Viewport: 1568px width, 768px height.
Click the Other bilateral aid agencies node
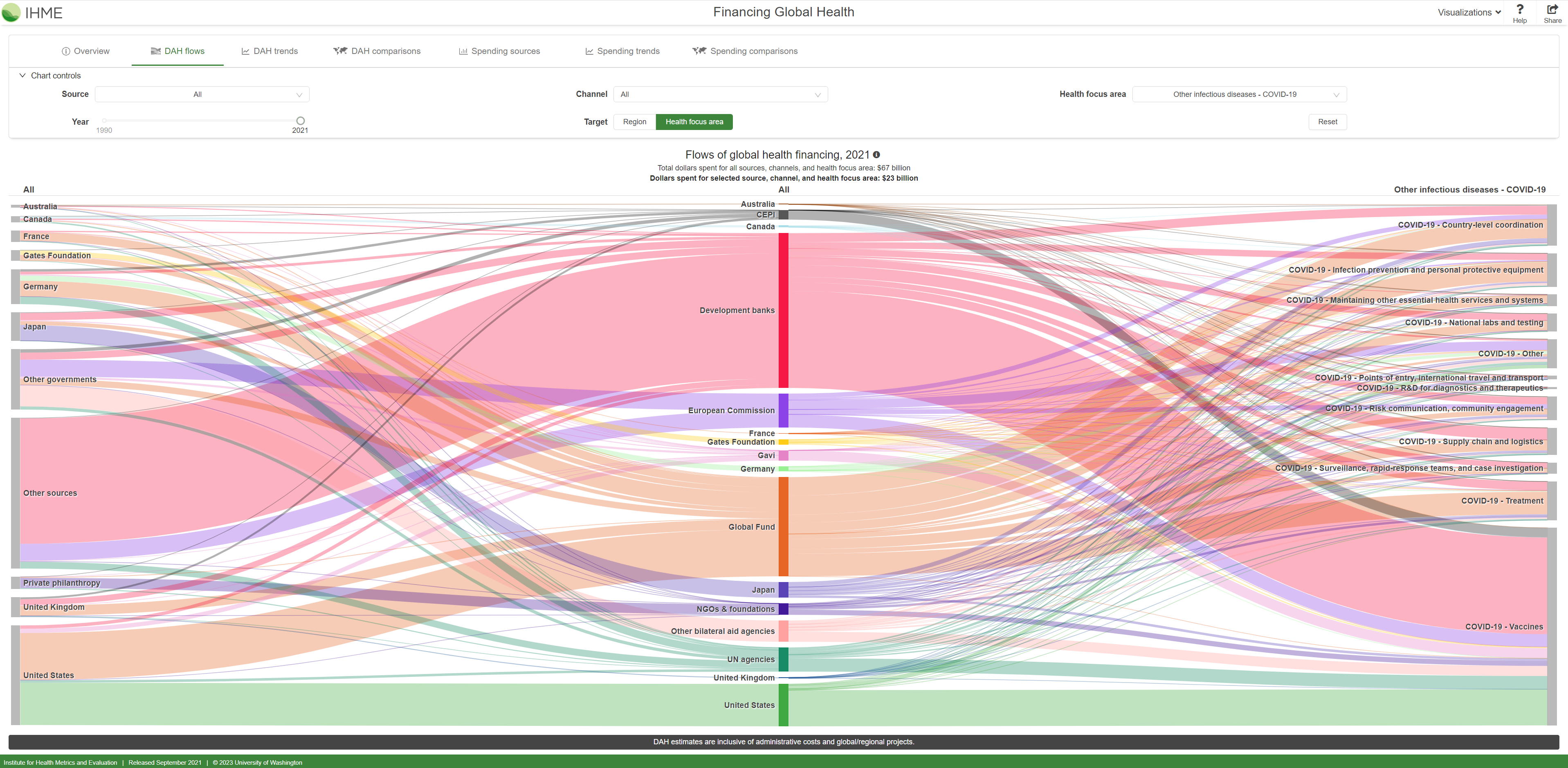[x=784, y=631]
